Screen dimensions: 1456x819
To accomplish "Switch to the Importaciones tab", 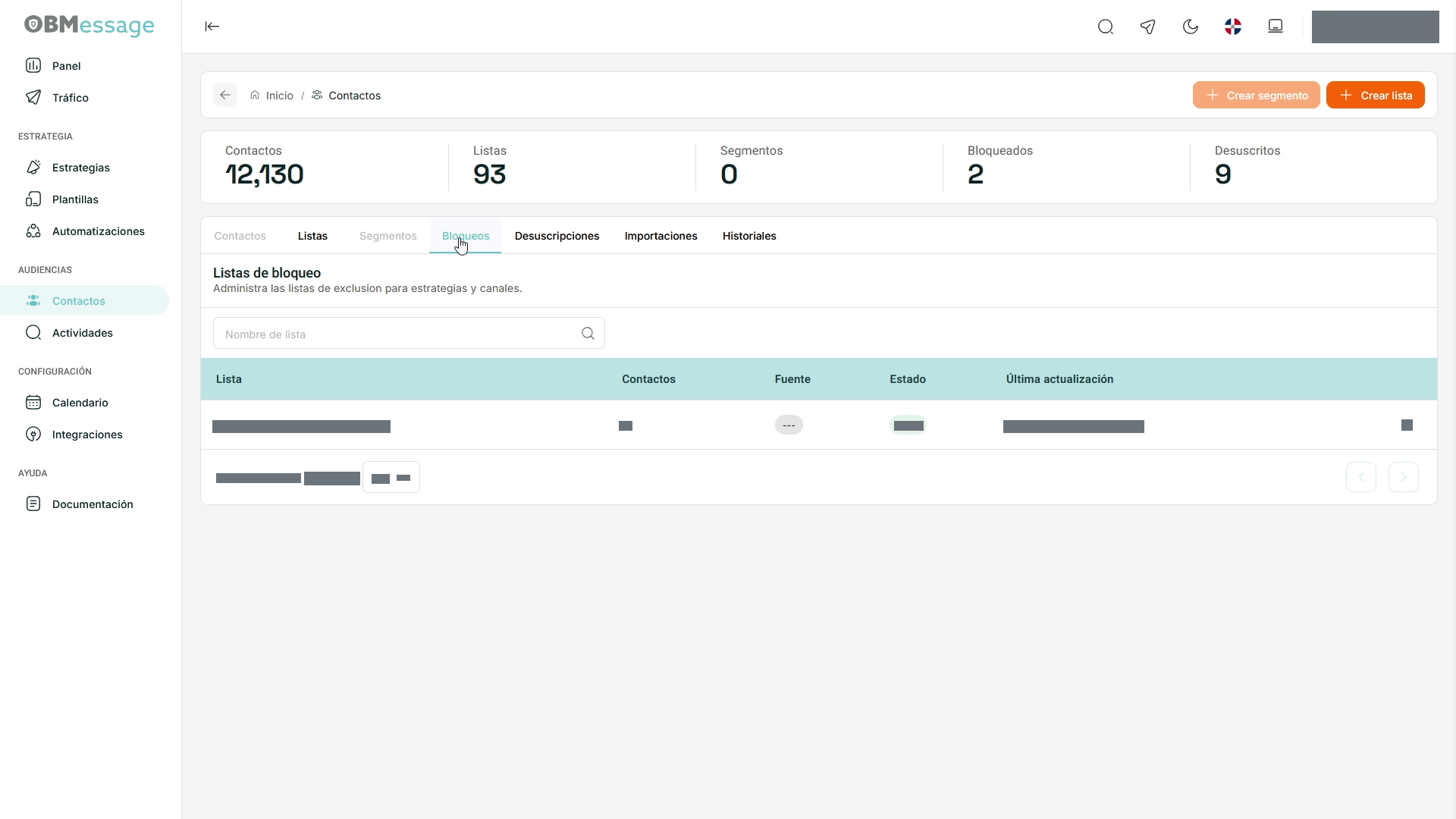I will point(661,236).
